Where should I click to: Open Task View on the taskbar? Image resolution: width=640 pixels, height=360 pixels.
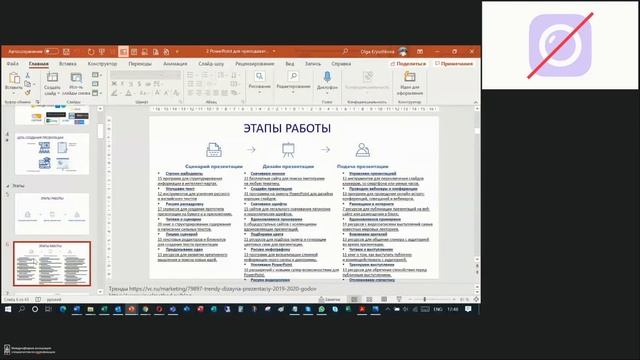click(x=48, y=309)
